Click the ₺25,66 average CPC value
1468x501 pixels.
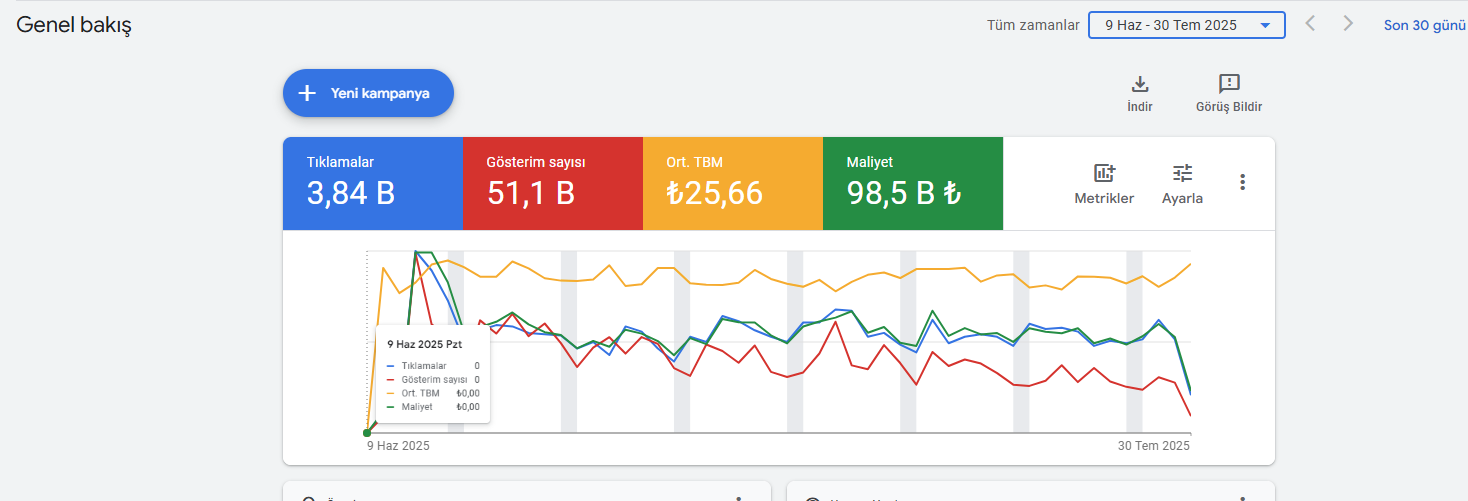714,193
